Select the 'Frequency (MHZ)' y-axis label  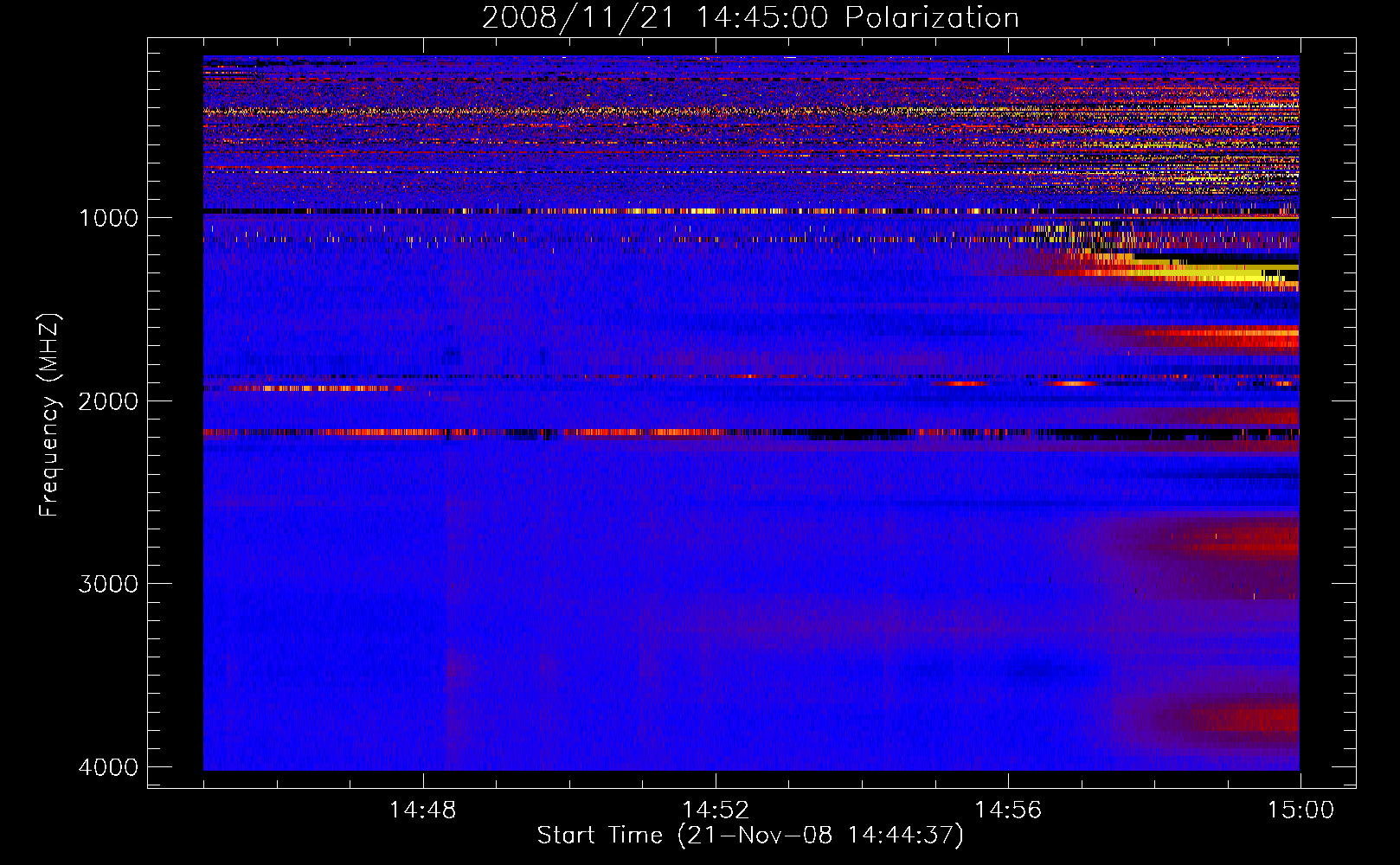click(48, 414)
